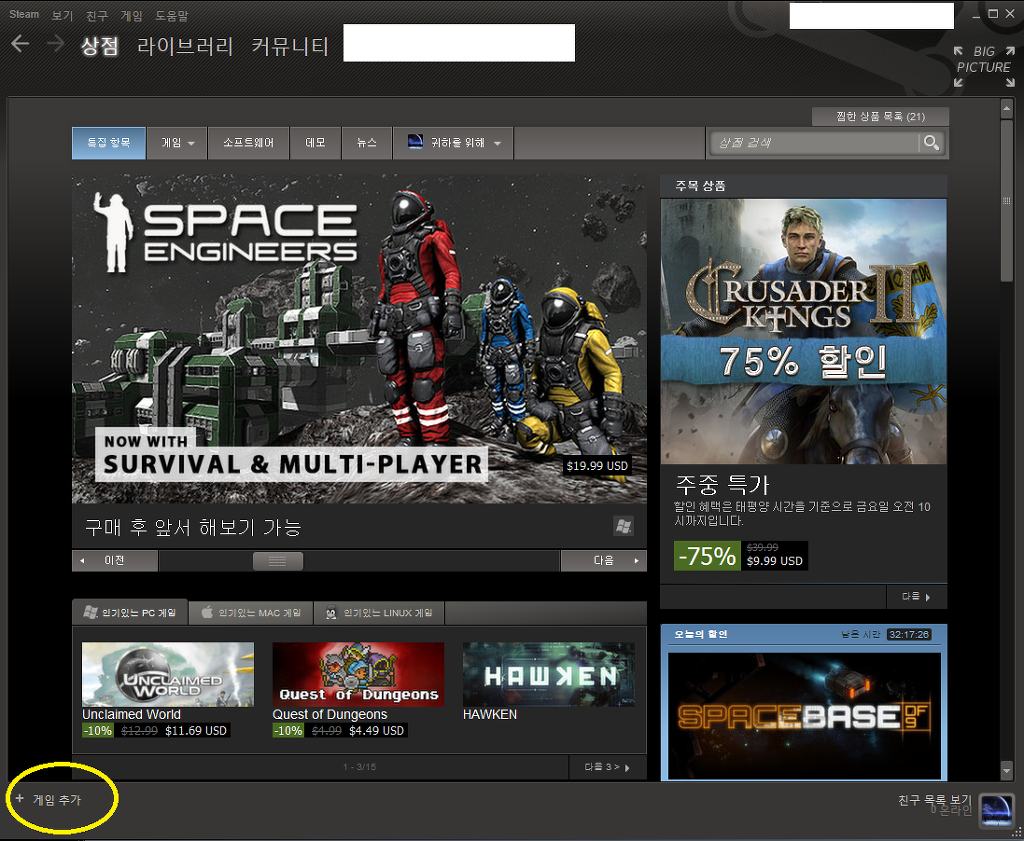Click the Quest of Dungeons title link
The width and height of the screenshot is (1024, 841).
point(330,715)
